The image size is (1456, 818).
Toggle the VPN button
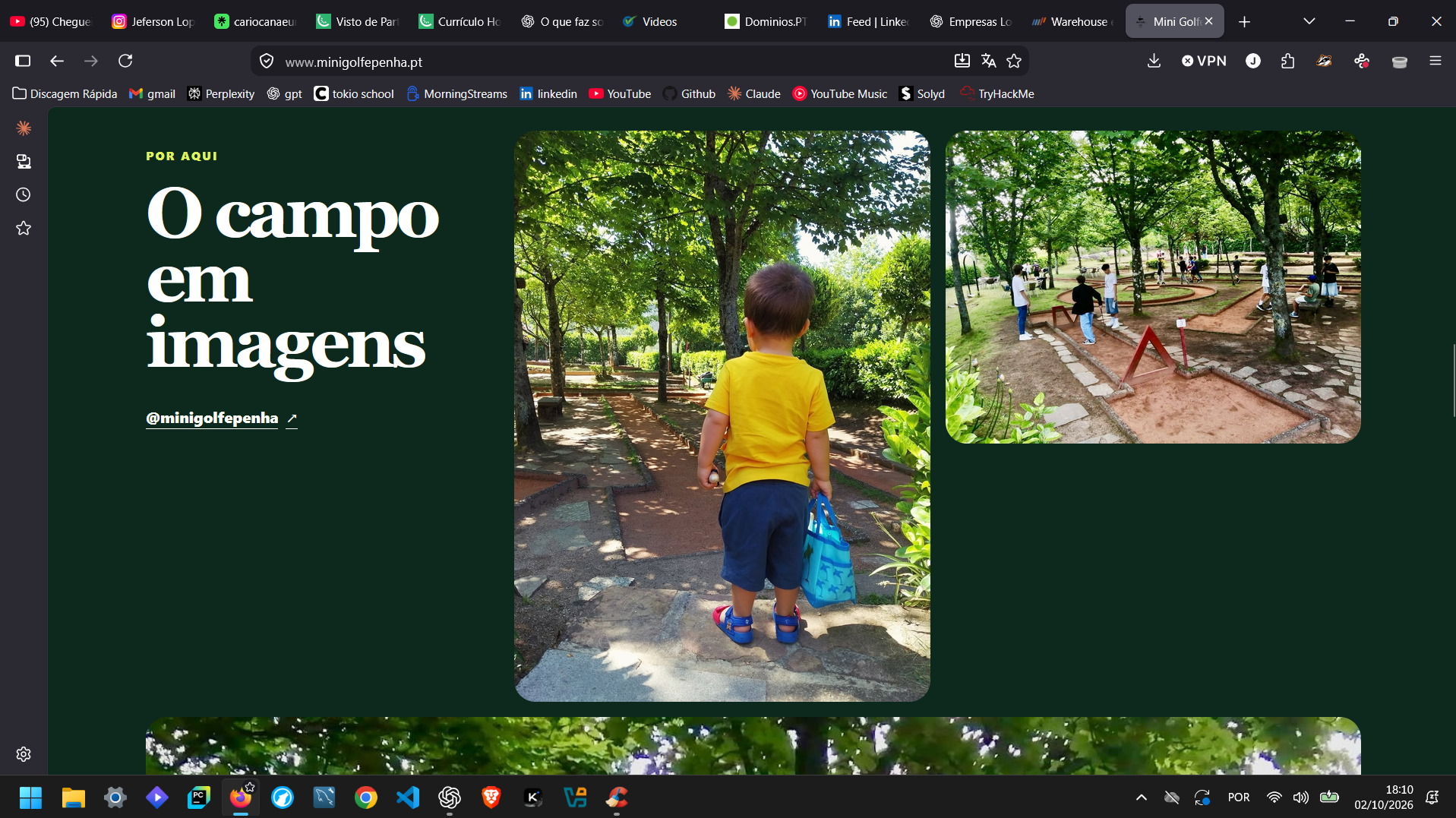(x=1204, y=61)
